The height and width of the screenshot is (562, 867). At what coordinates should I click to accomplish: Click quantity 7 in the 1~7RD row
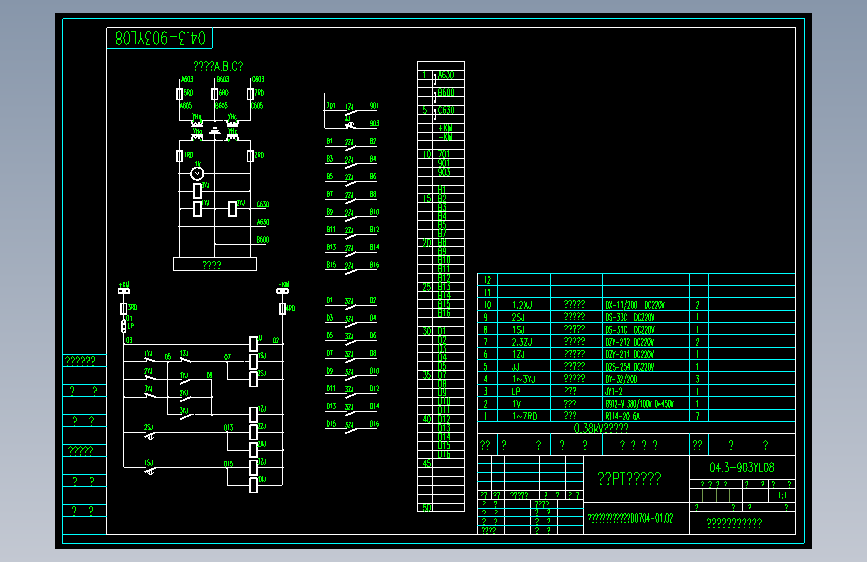pyautogui.click(x=697, y=415)
